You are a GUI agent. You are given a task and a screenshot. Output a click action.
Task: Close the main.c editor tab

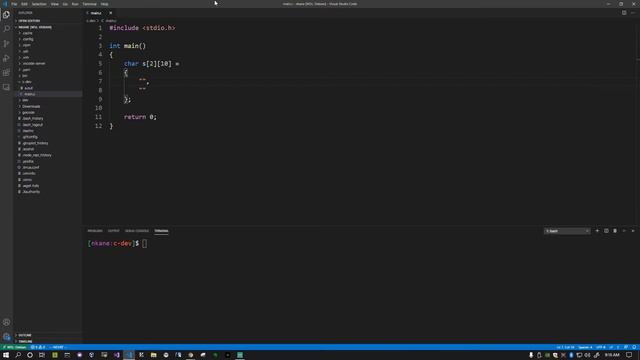click(110, 13)
